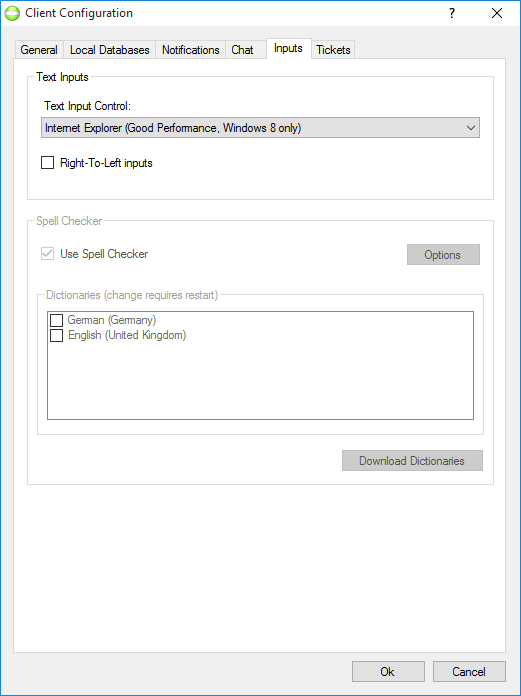Click the dropdown arrow of Text Input Control
The height and width of the screenshot is (696, 521).
(x=471, y=128)
